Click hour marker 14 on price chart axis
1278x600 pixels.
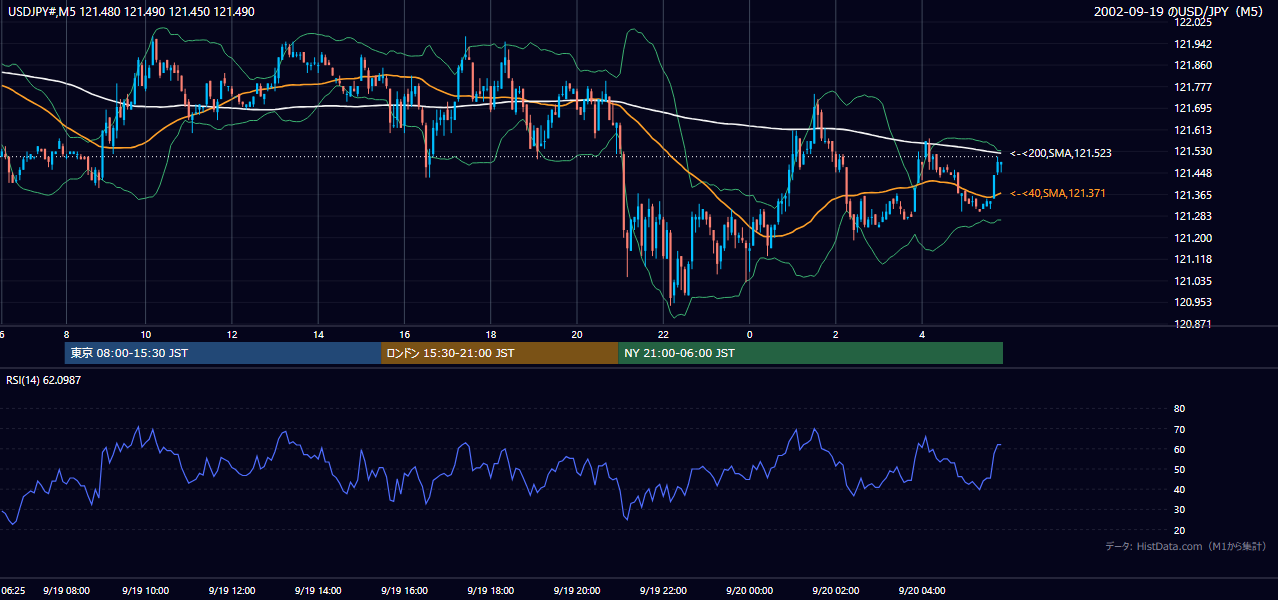pyautogui.click(x=318, y=334)
